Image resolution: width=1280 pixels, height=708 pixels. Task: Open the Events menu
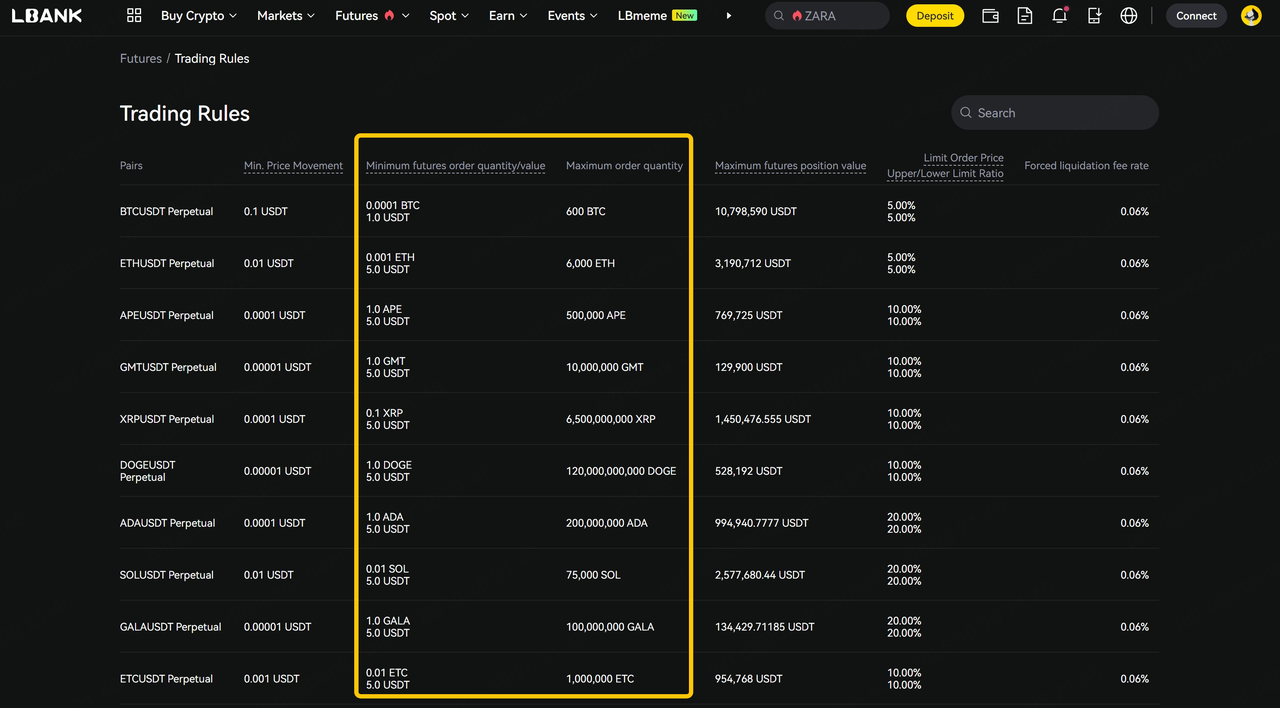(x=572, y=16)
